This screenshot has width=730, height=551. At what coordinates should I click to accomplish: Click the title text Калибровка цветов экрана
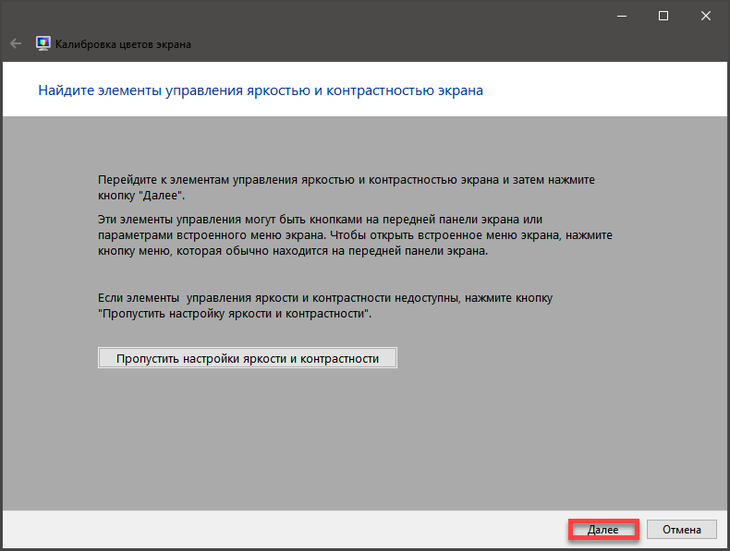click(123, 44)
